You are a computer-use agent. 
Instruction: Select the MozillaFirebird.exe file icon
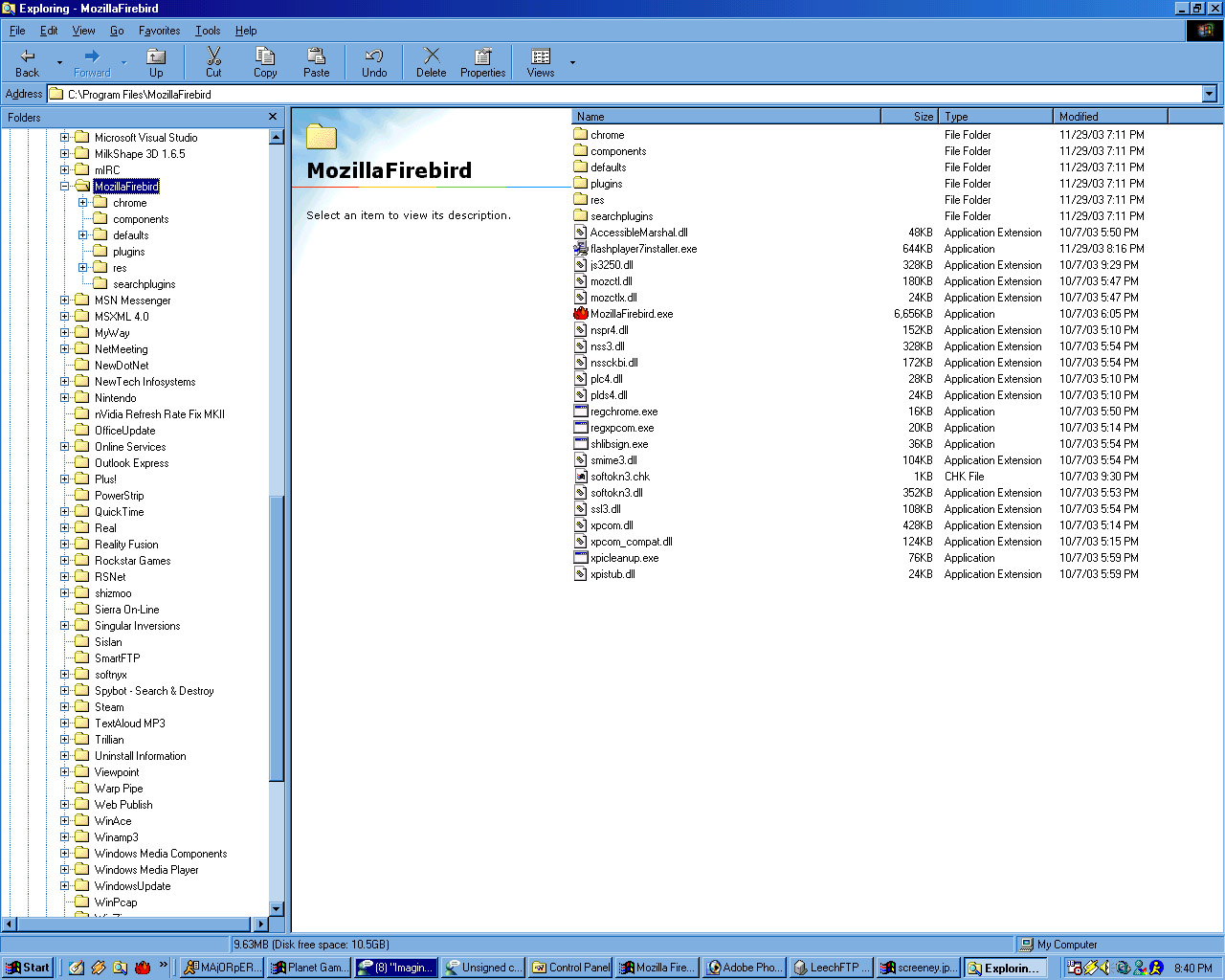pyautogui.click(x=581, y=314)
